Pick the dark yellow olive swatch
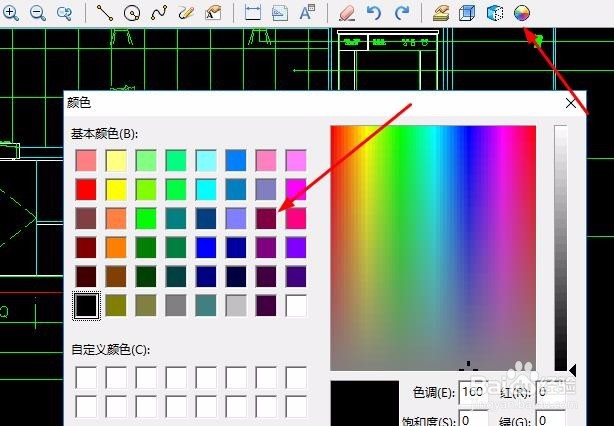Viewport: 614px width, 426px height. pyautogui.click(x=116, y=305)
